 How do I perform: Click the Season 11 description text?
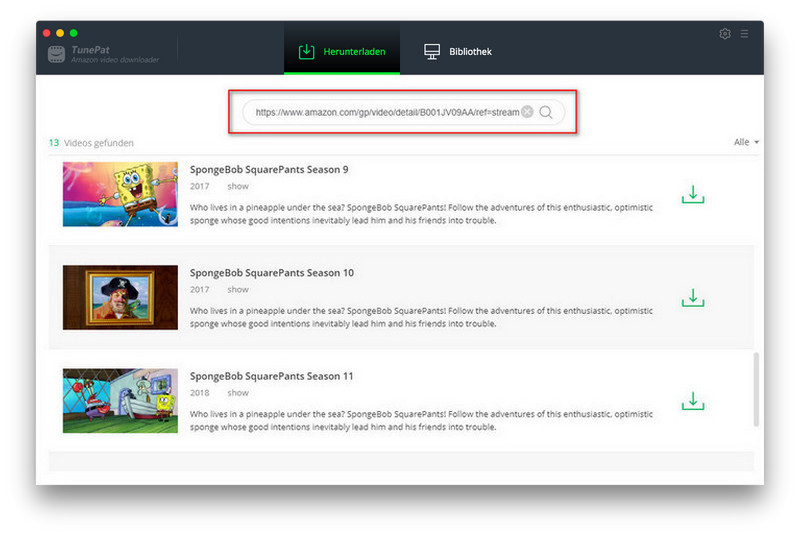pyautogui.click(x=421, y=420)
